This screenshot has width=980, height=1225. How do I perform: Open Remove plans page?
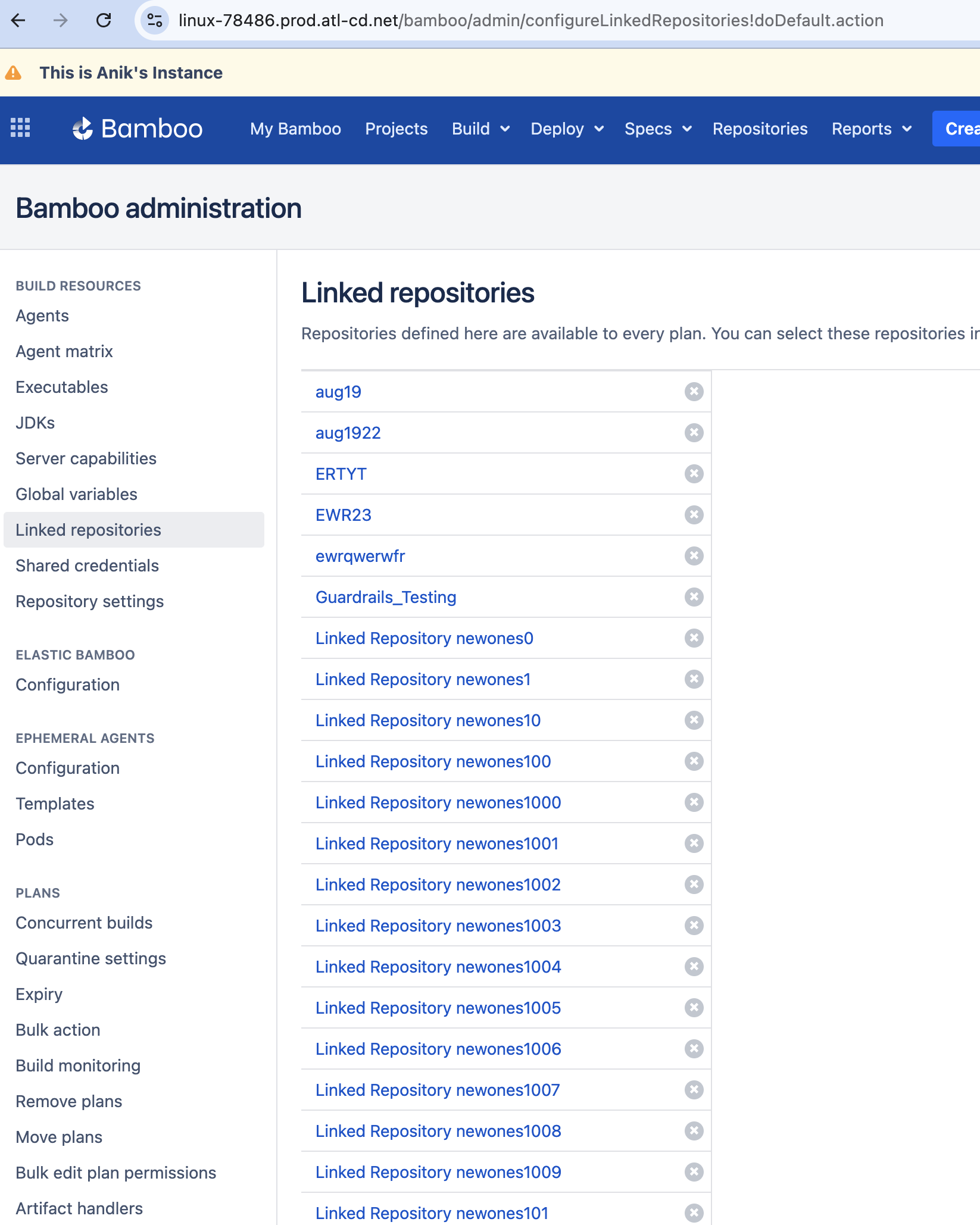click(x=69, y=1101)
